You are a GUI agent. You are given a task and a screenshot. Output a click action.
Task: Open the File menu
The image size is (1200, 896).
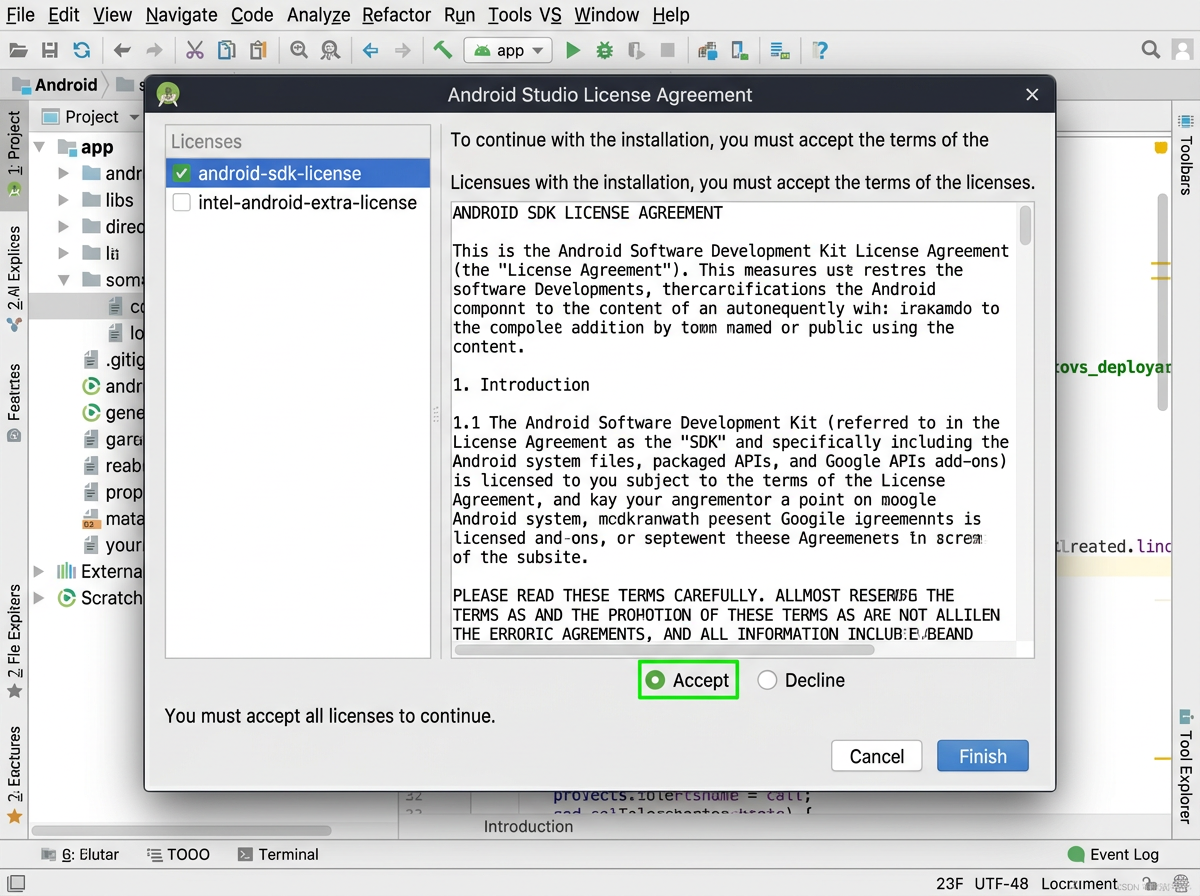pos(20,15)
